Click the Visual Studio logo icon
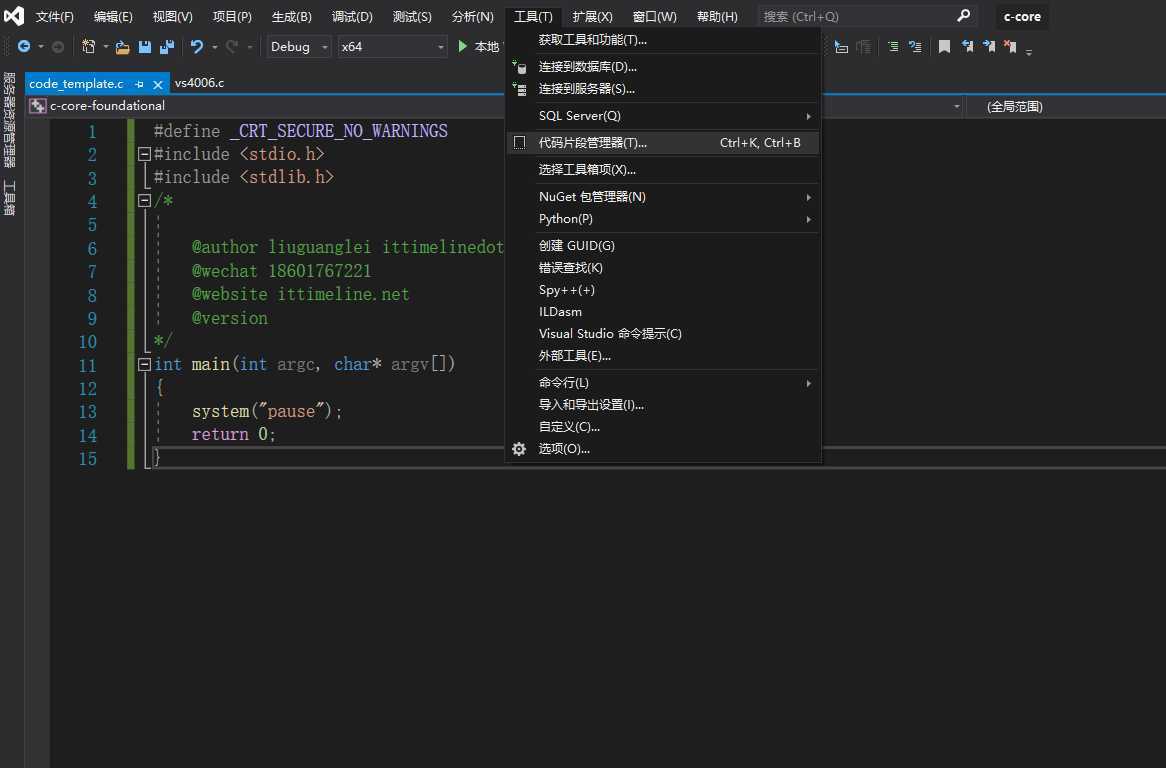Viewport: 1166px width, 768px height. 13,16
